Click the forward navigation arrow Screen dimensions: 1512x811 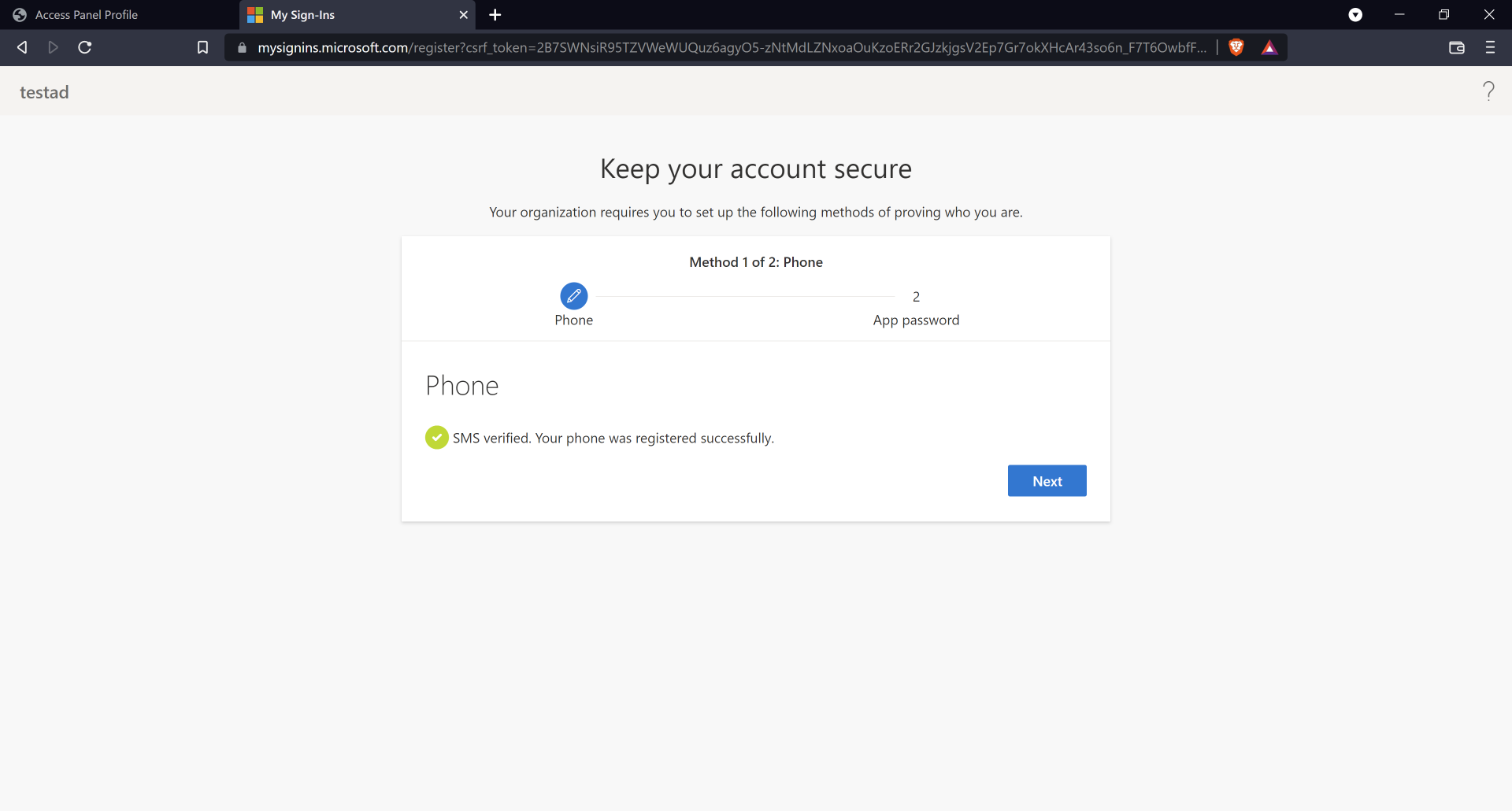point(53,48)
